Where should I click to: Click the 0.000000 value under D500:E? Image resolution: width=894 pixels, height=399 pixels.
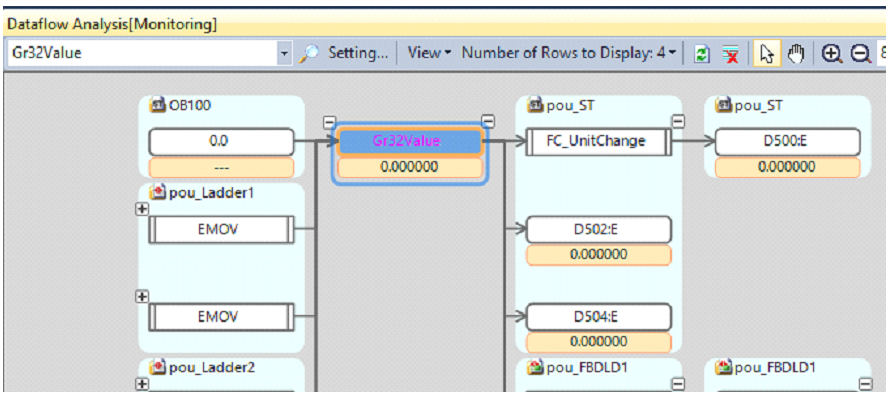tap(787, 168)
